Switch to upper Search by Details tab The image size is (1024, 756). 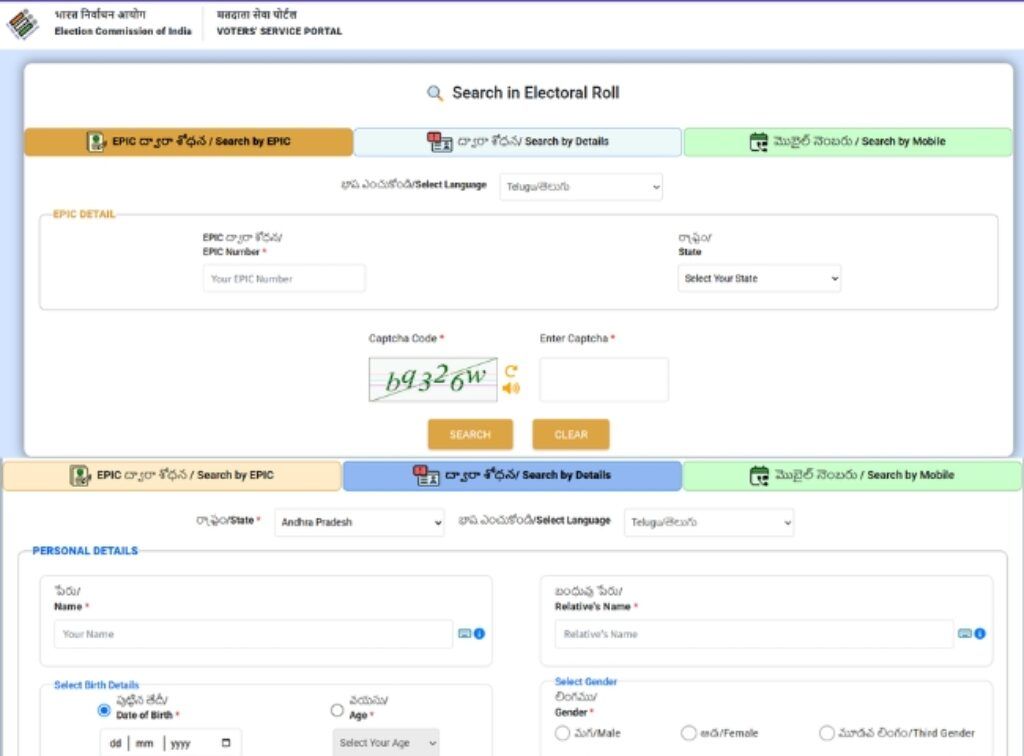click(x=518, y=142)
